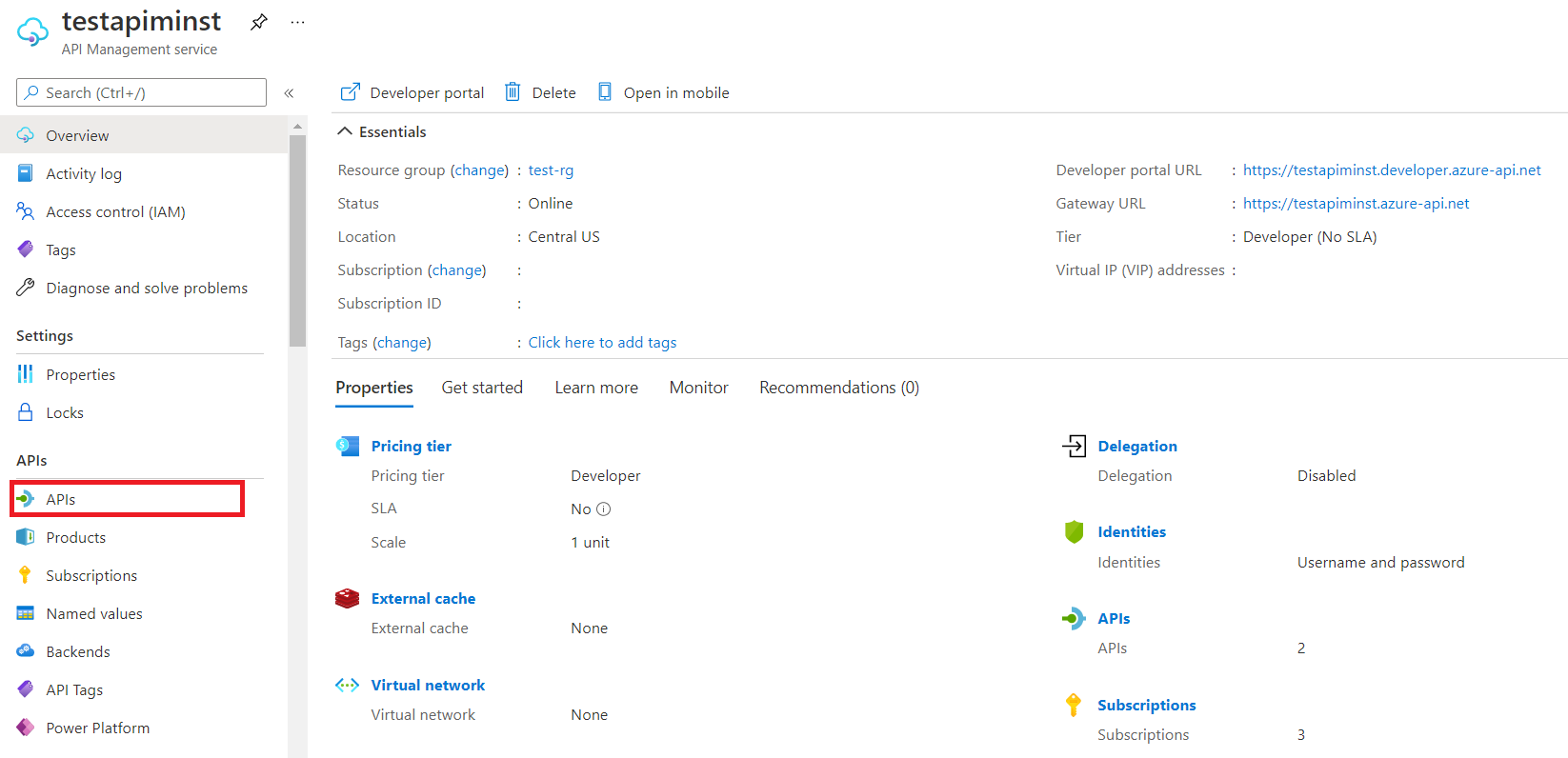Click the Open in mobile toolbar button
This screenshot has height=758, width=1568.
point(663,92)
